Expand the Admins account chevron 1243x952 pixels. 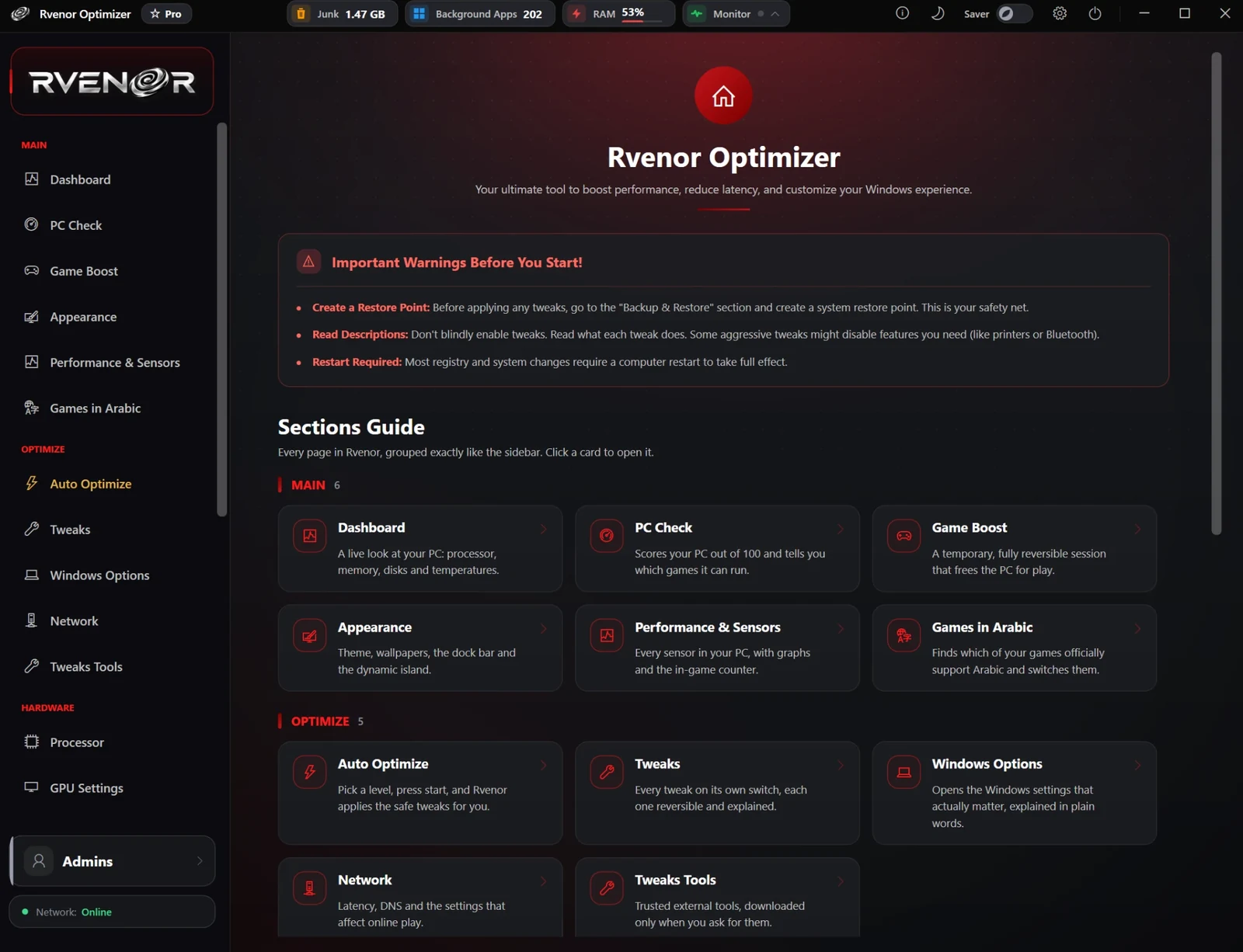pos(200,861)
